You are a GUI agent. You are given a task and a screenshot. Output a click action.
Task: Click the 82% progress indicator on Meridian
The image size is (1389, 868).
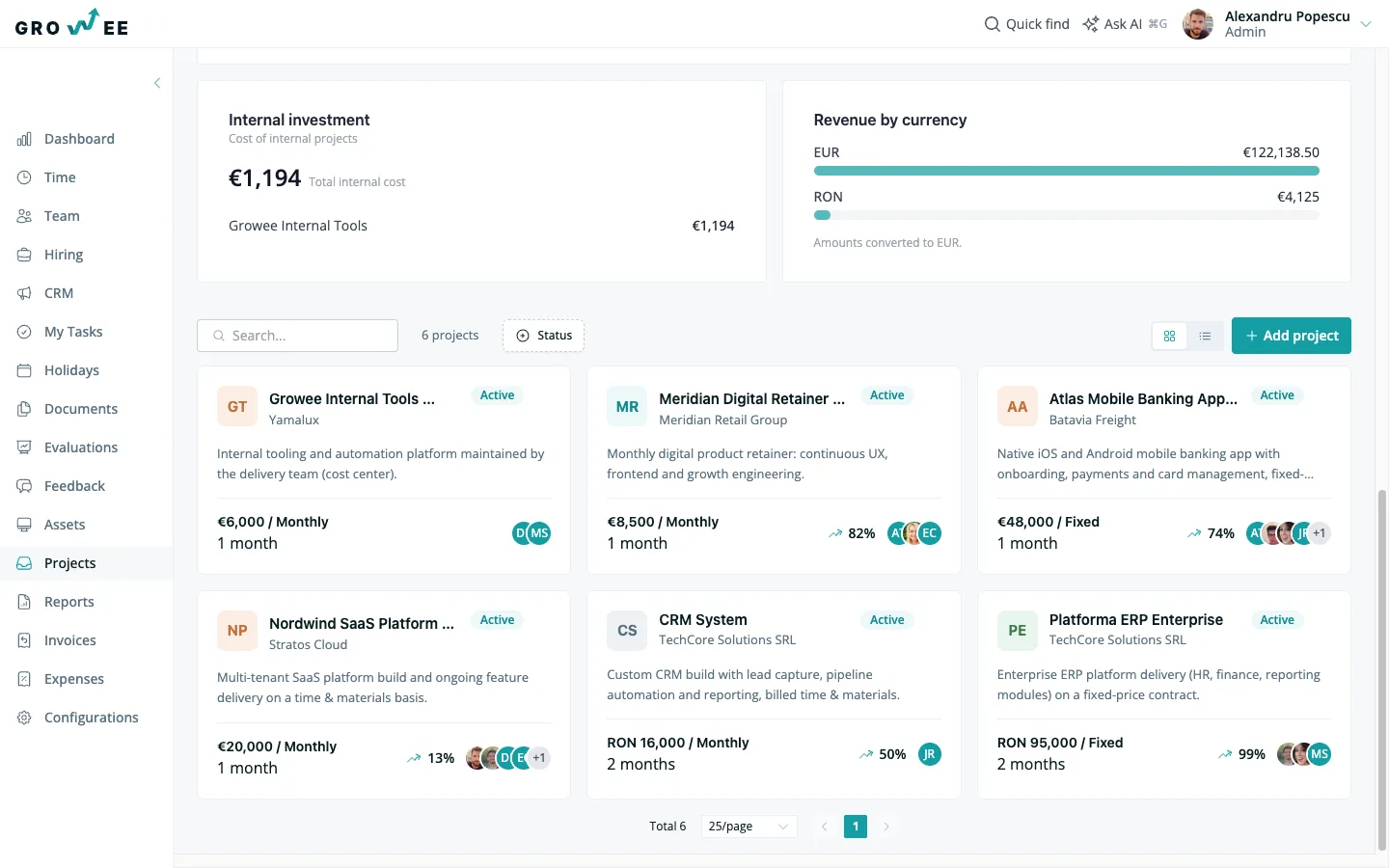point(852,533)
